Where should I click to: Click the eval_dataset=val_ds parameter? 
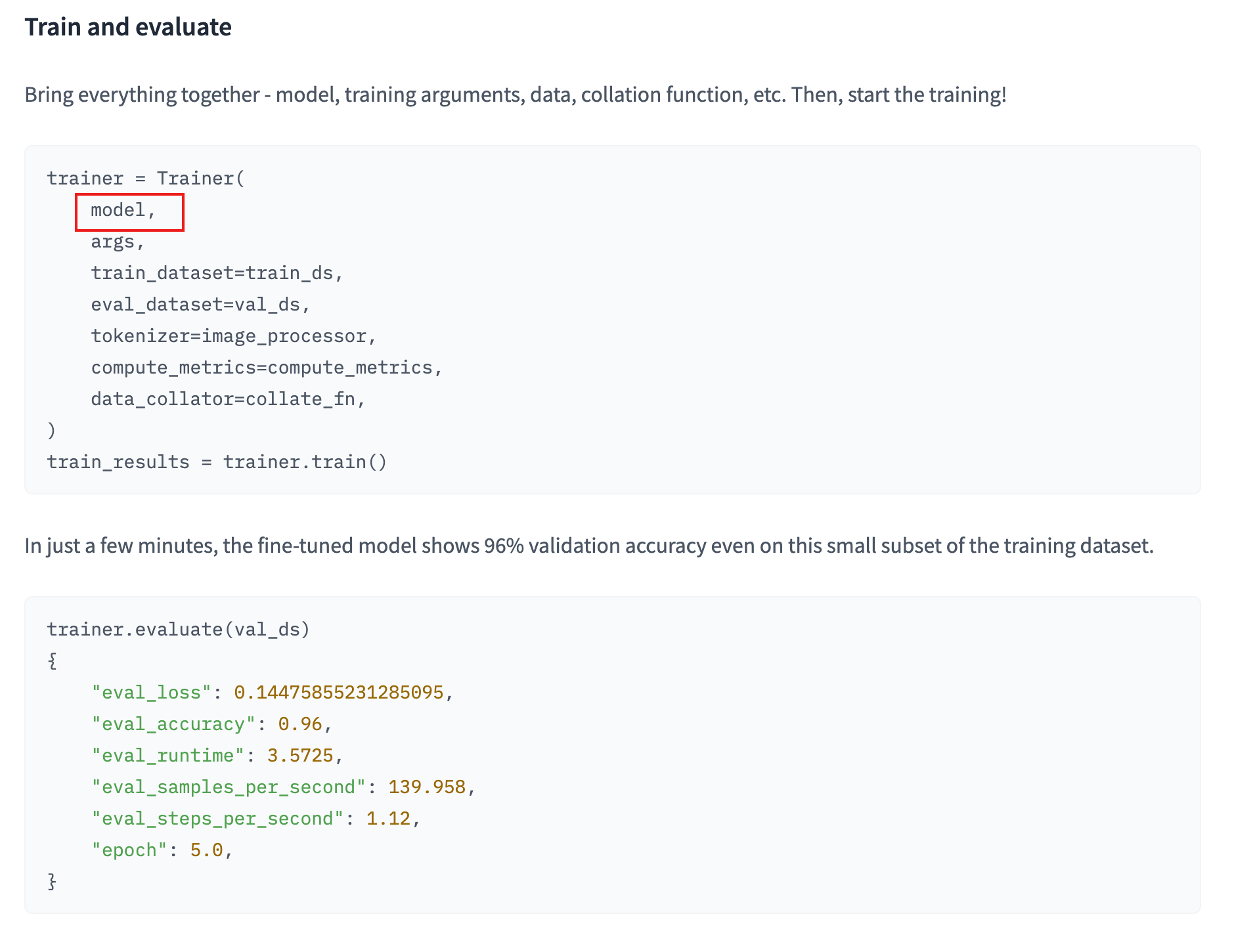click(199, 304)
